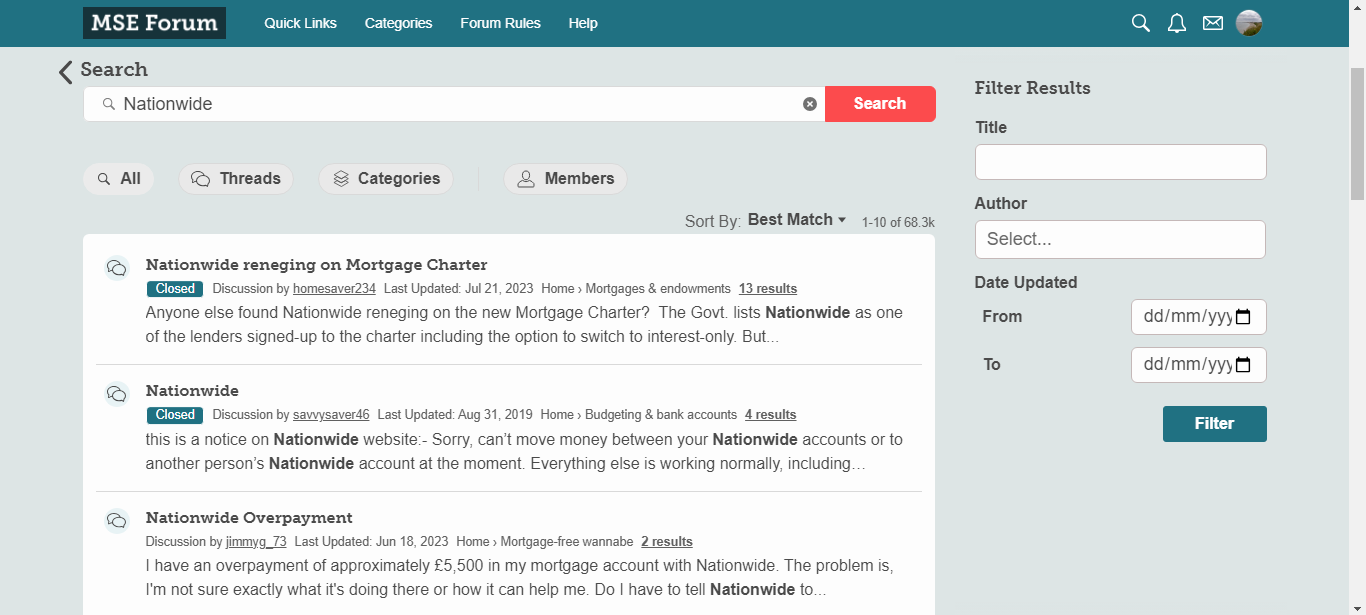Open the Budgeting & bank accounts breadcrumb

click(661, 415)
